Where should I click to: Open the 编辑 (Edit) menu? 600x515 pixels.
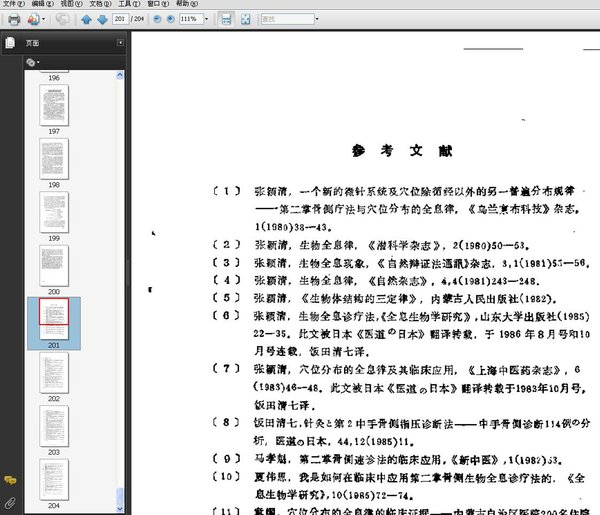(x=42, y=4)
